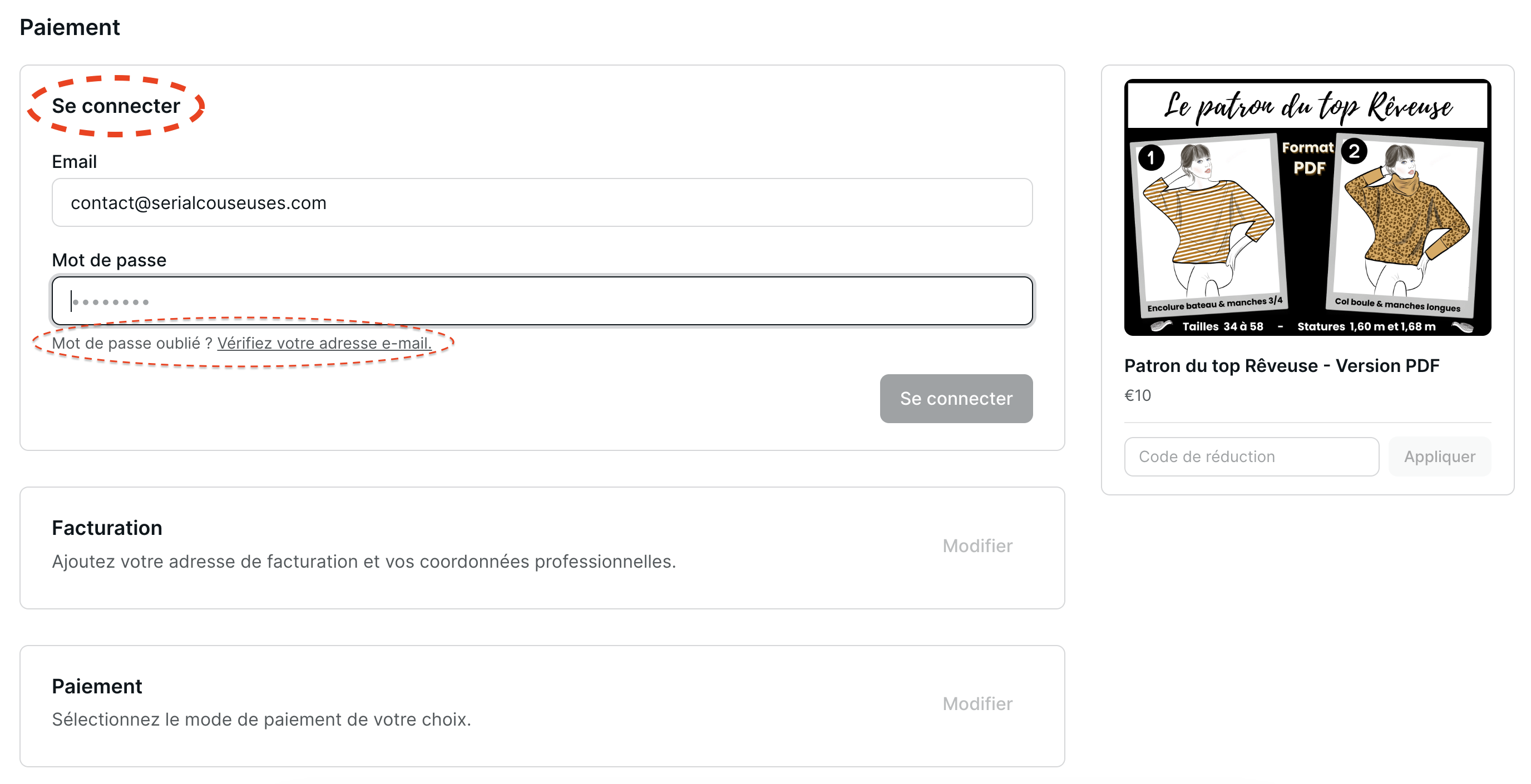Click the Email field label

tap(75, 162)
